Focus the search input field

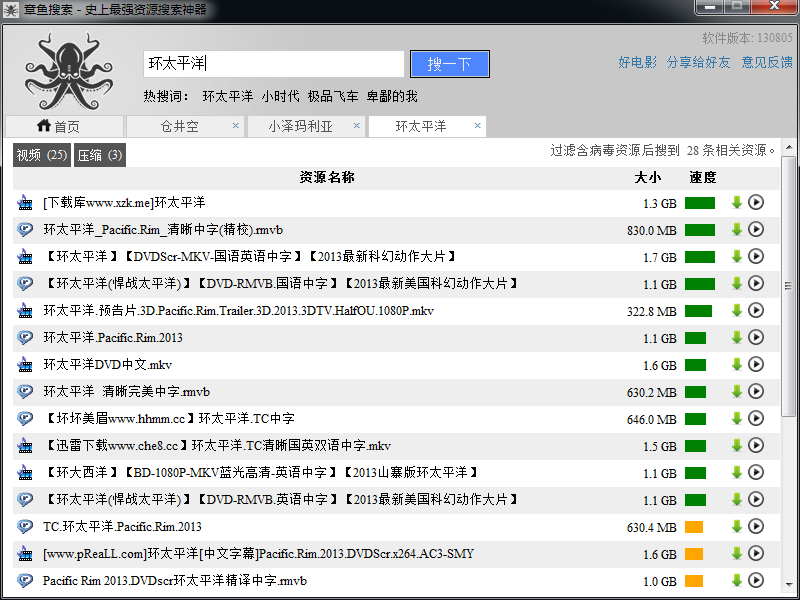coord(273,64)
